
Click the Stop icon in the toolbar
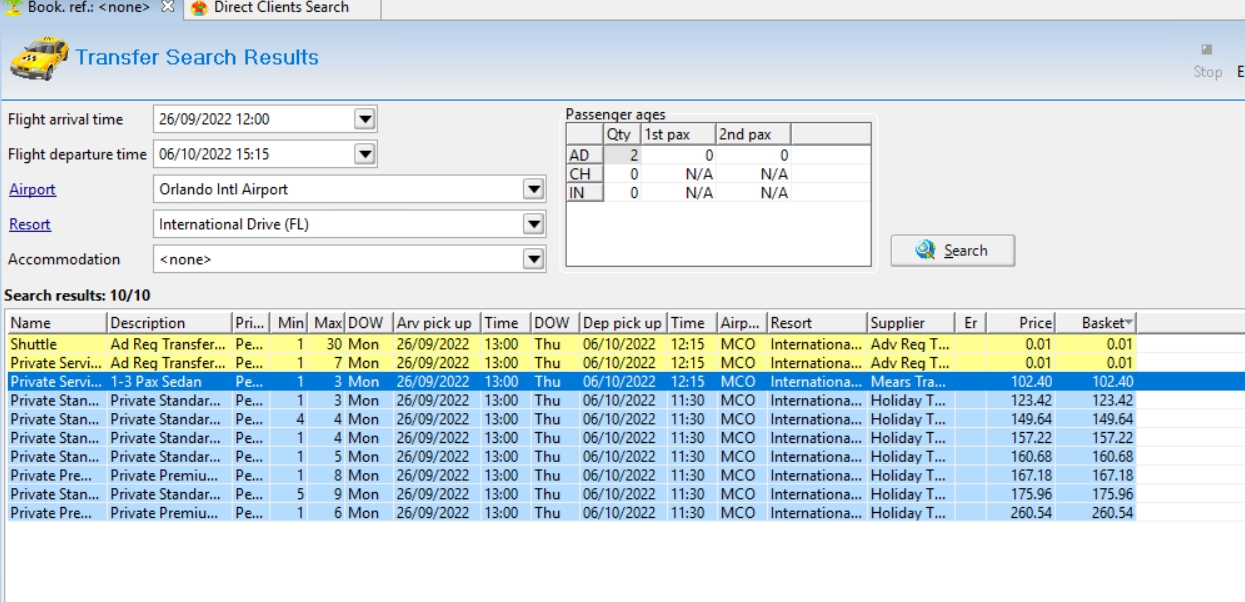(x=1207, y=49)
